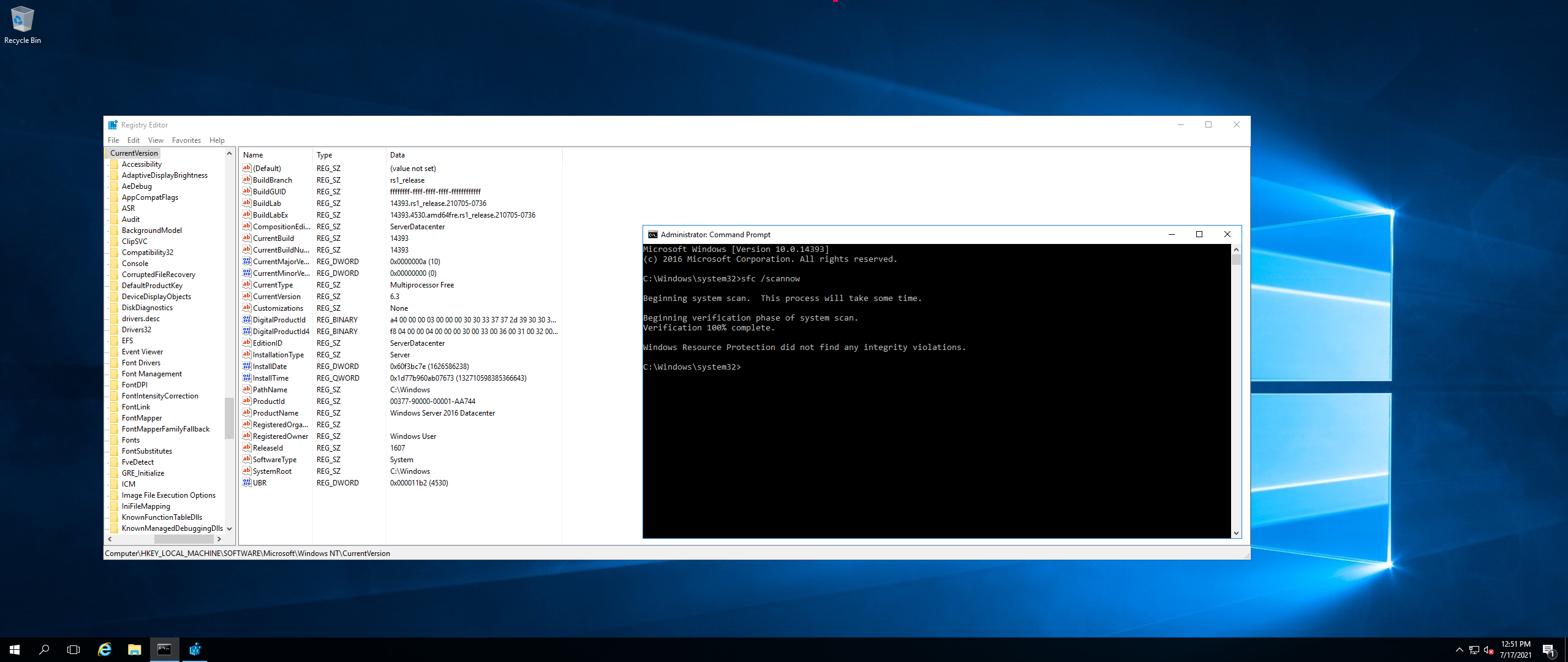Launch Internet Explorer from the taskbar

click(x=105, y=650)
